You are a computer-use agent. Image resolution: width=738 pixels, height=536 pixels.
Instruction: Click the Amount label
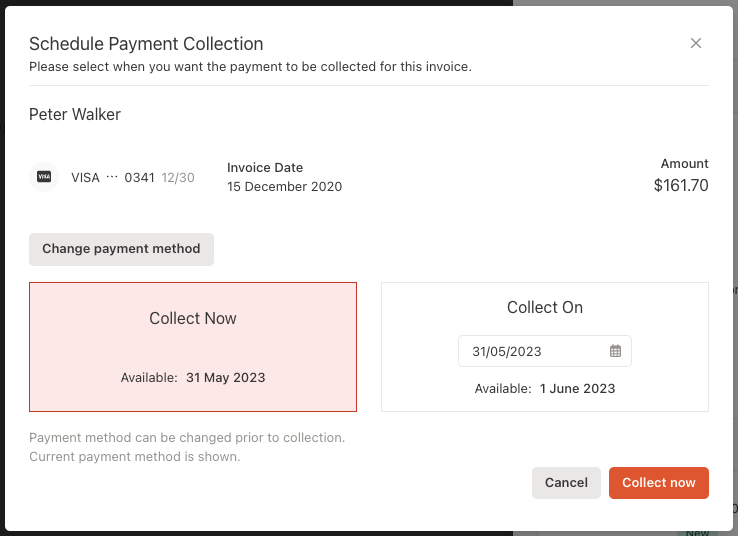pos(684,164)
